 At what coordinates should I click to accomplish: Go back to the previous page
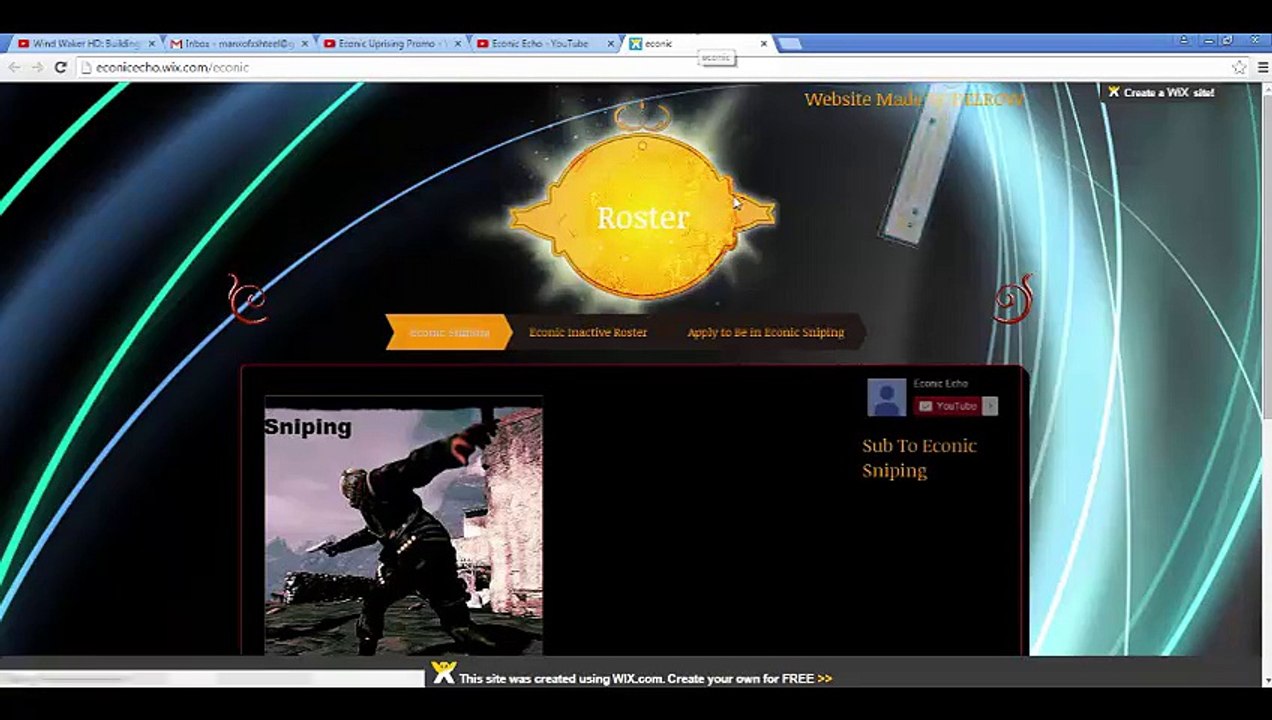click(x=14, y=67)
